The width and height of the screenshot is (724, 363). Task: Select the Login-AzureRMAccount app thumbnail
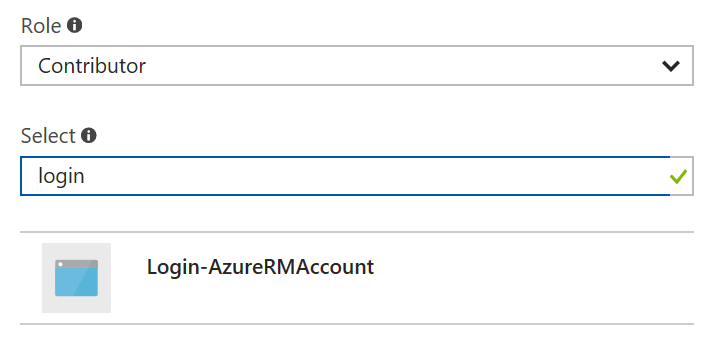point(76,278)
